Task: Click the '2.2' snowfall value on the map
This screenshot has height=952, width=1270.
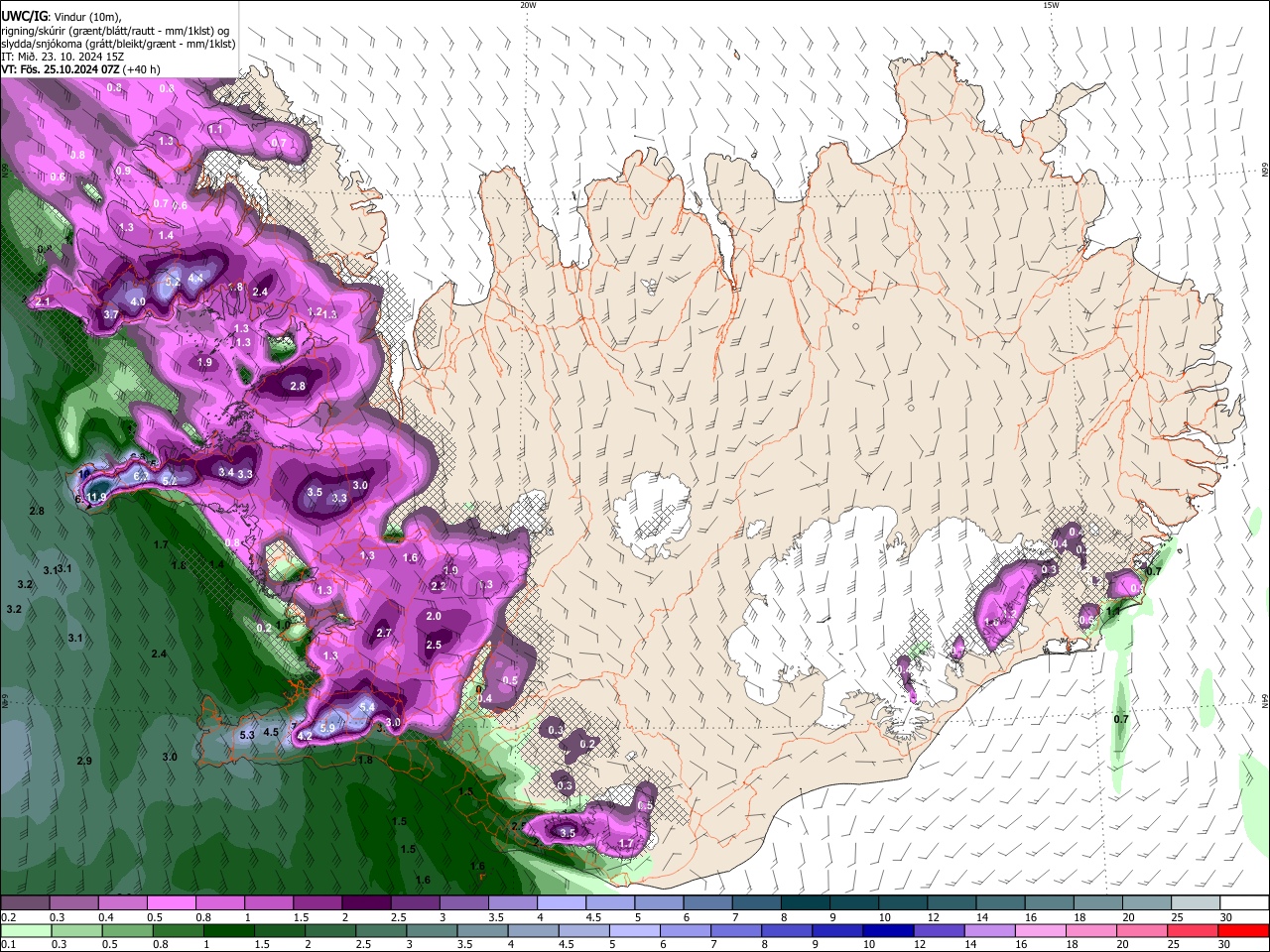Action: click(439, 586)
